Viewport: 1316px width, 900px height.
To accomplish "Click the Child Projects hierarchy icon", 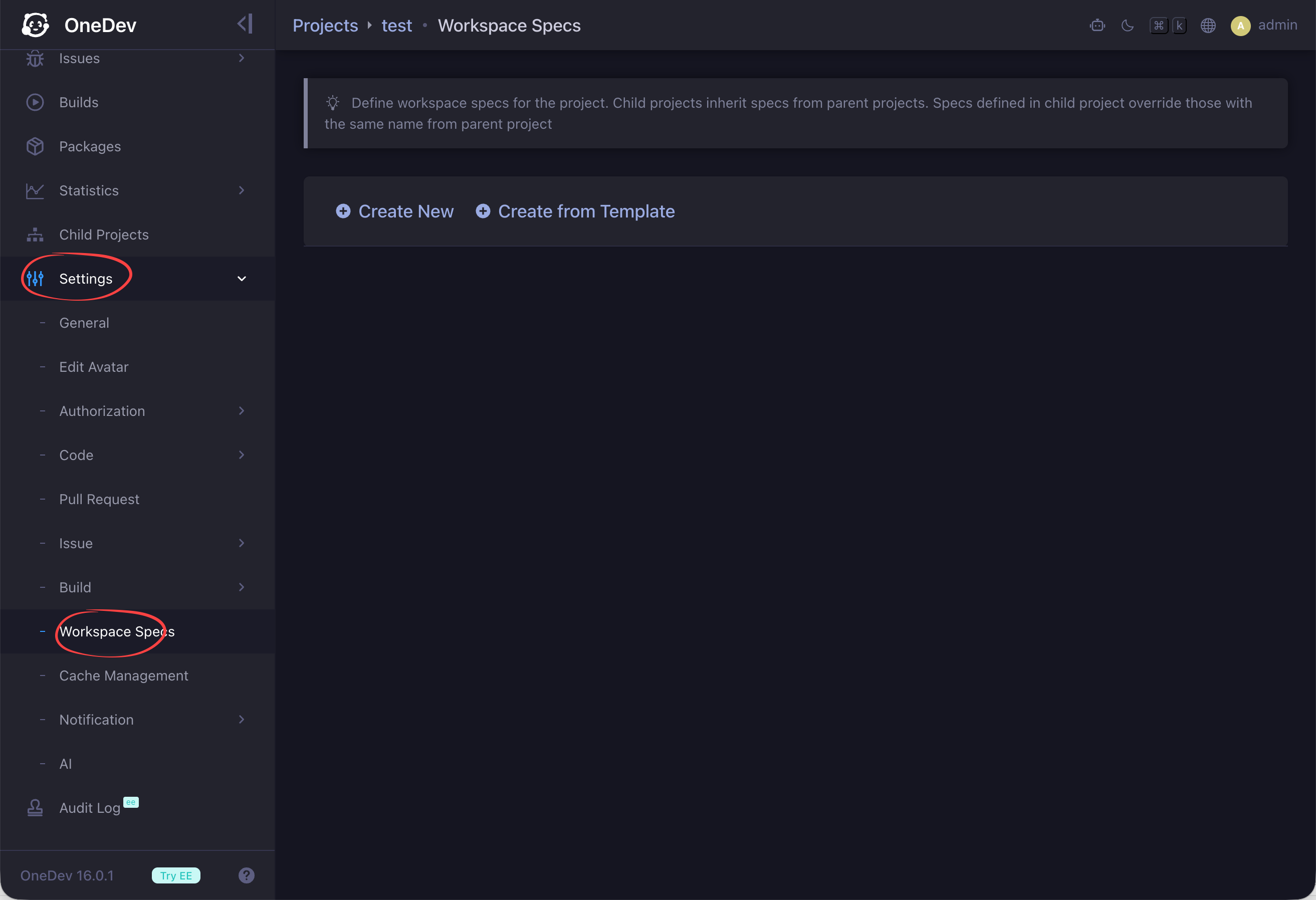I will click(x=35, y=235).
